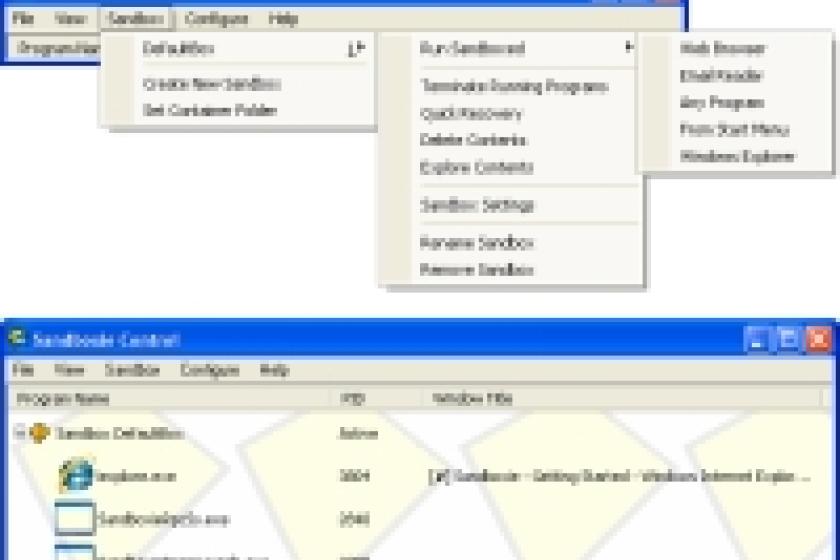
Task: Minimize the Sandboxie Control window
Action: point(756,339)
